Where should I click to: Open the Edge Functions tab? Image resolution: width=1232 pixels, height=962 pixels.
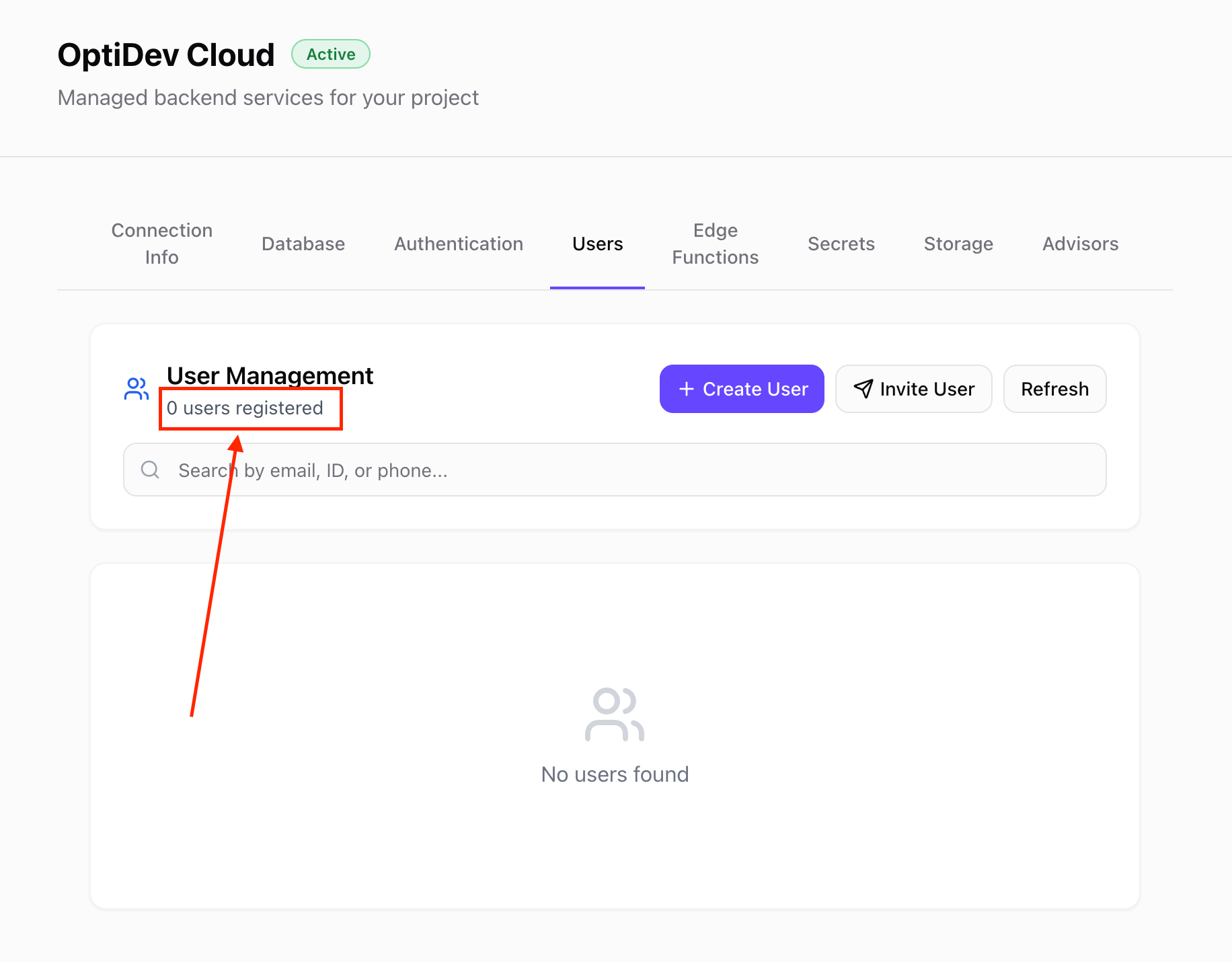[715, 244]
